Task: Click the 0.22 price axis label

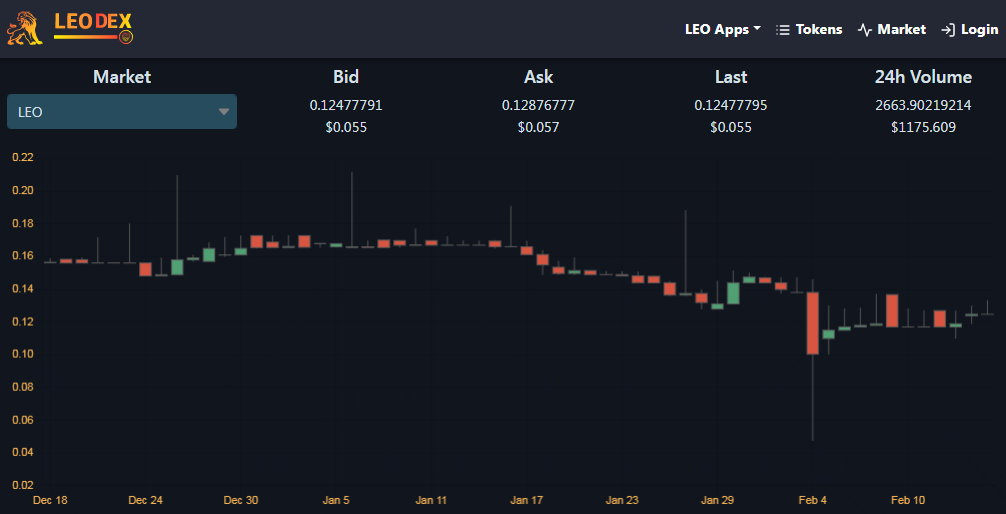Action: (x=22, y=158)
